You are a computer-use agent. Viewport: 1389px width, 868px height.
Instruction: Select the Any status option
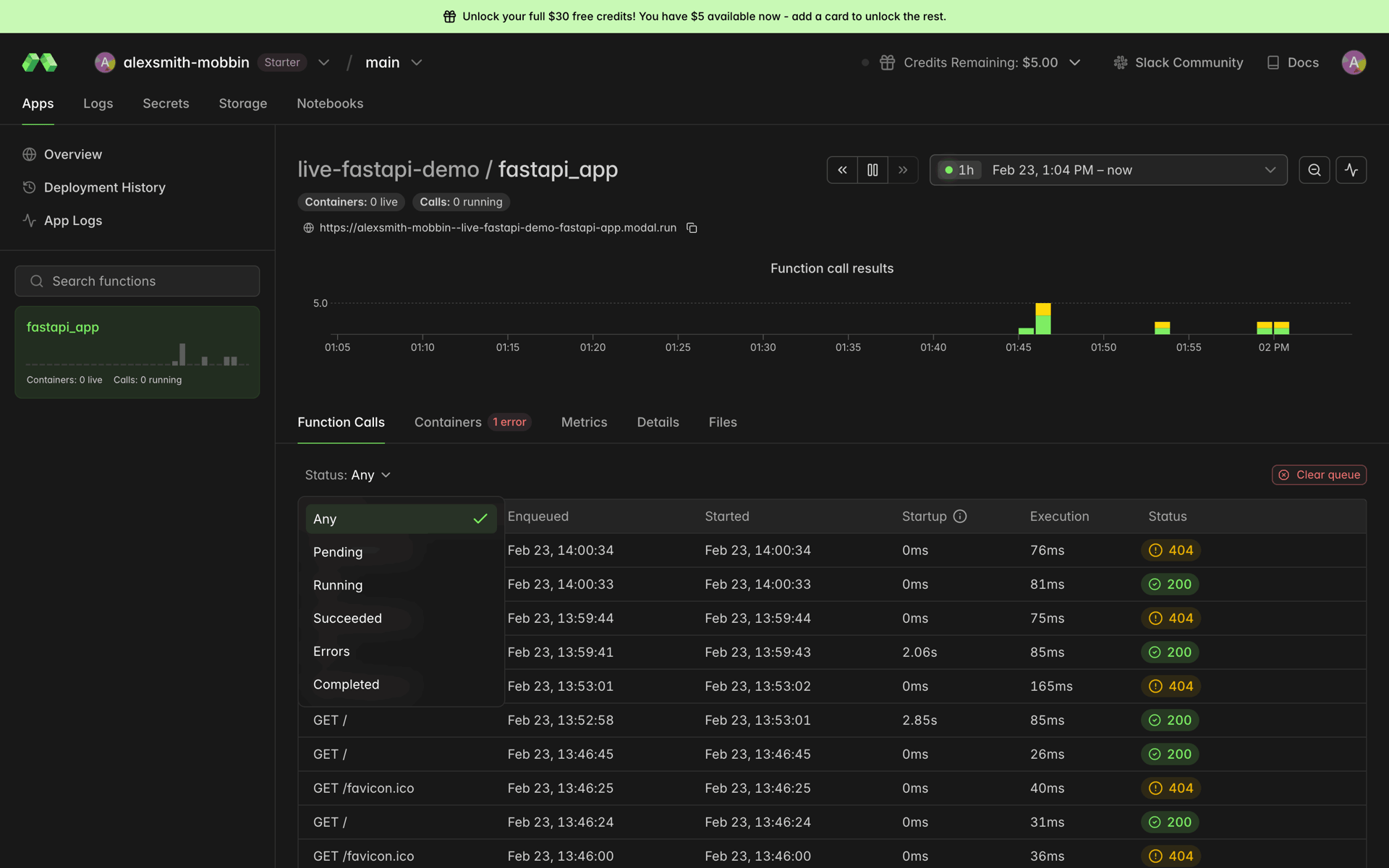click(401, 519)
